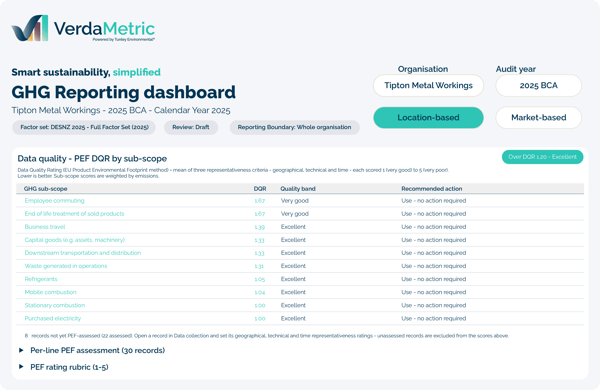Image resolution: width=600 pixels, height=390 pixels.
Task: Open Downstream transportation and distribution link
Action: tap(83, 253)
